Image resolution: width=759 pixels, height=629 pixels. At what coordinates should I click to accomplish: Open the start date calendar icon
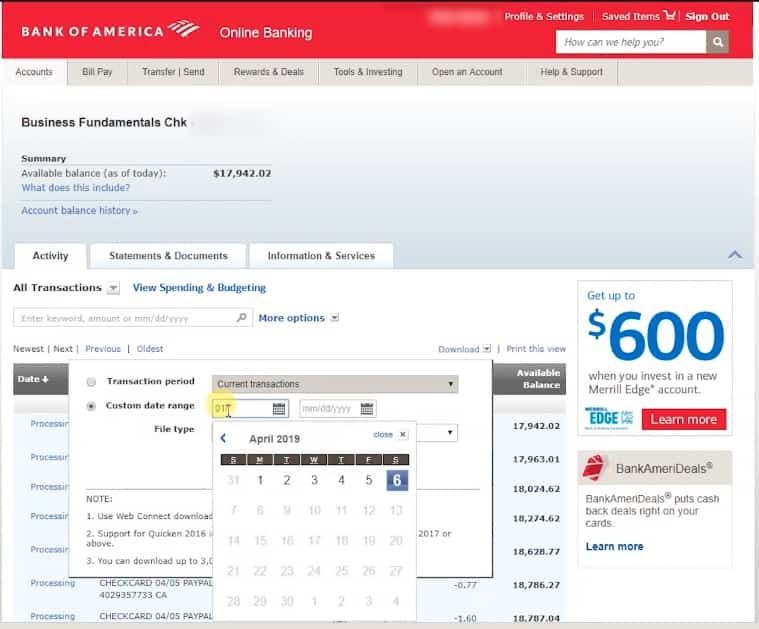[x=279, y=408]
